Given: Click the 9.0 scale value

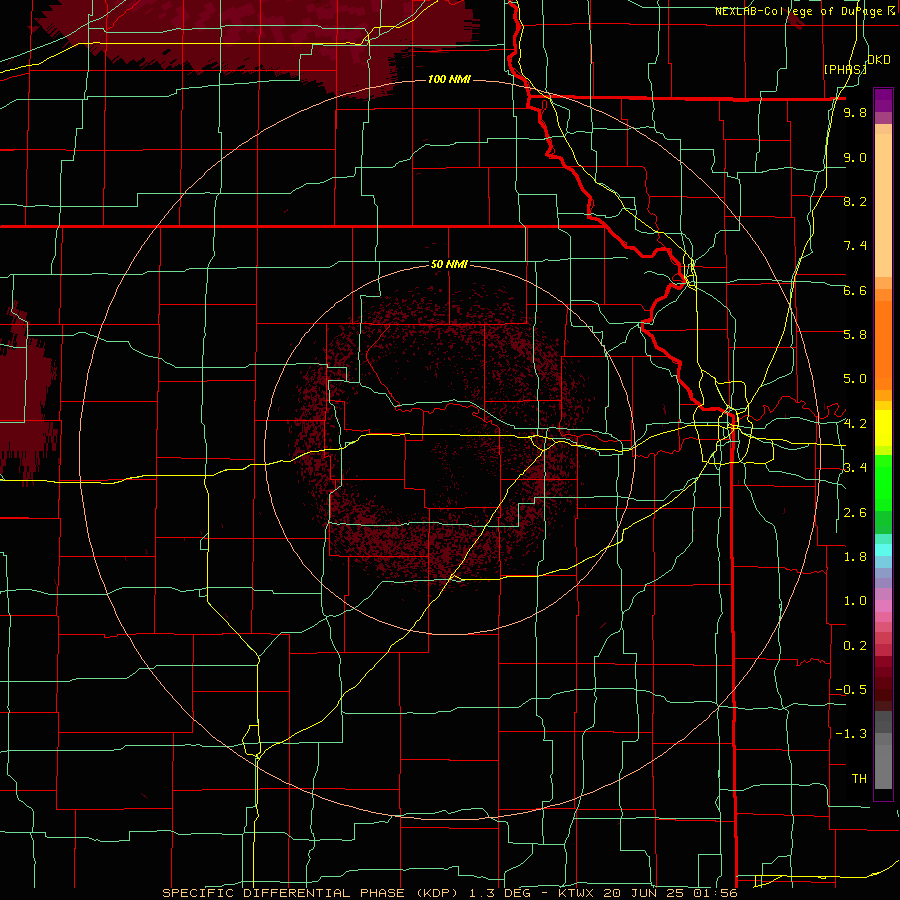Looking at the screenshot, I should [x=855, y=157].
